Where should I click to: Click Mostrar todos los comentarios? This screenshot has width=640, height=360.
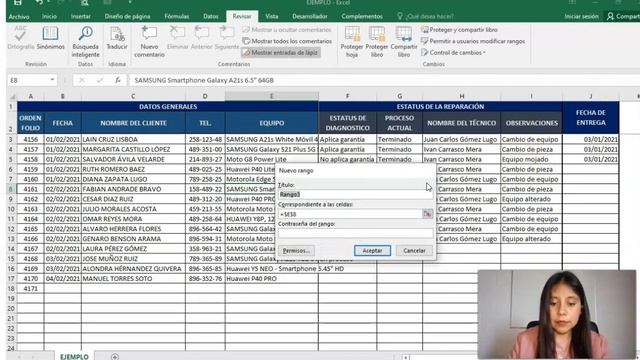point(287,41)
